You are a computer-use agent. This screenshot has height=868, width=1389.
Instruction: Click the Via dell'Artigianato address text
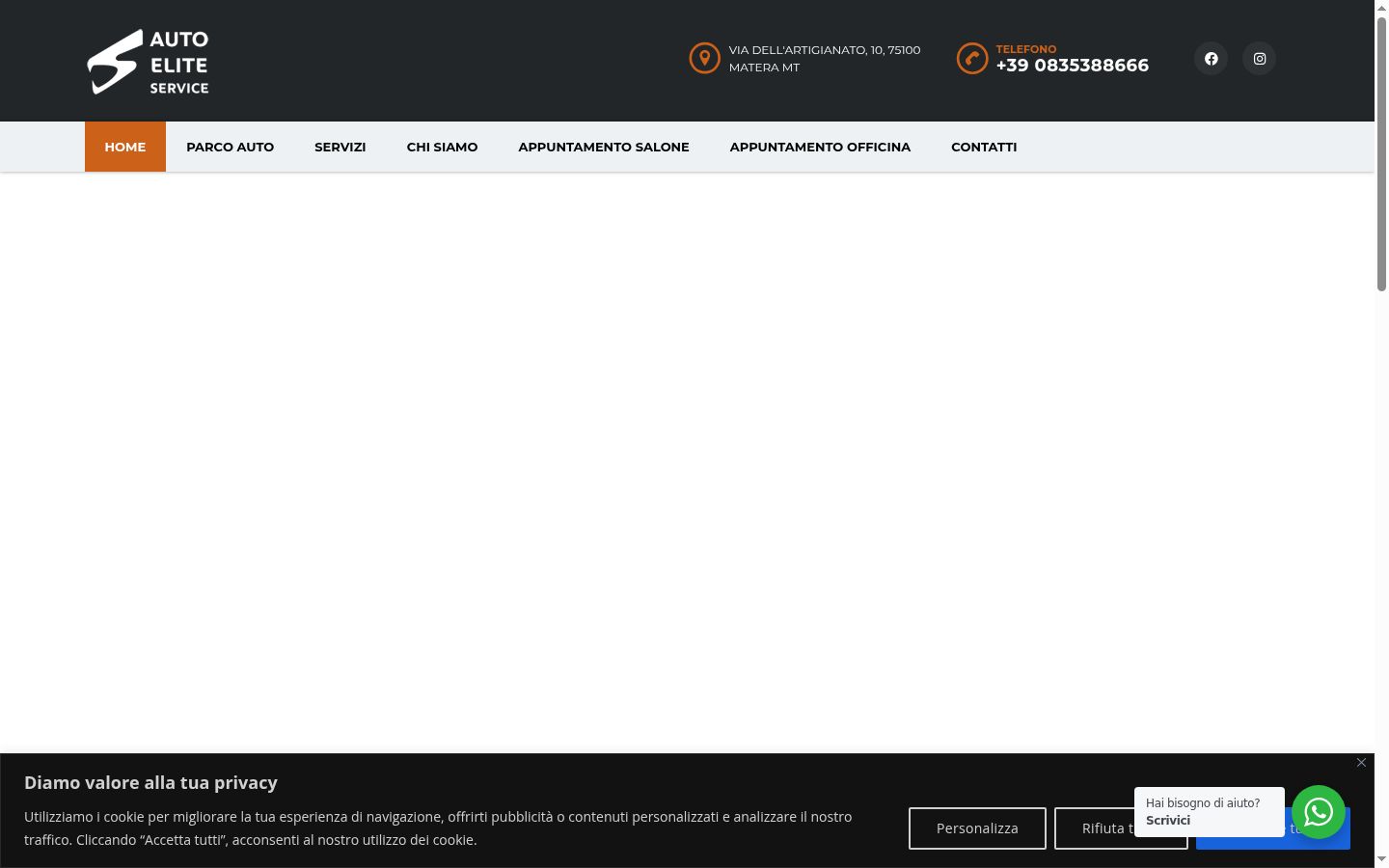pyautogui.click(x=825, y=58)
